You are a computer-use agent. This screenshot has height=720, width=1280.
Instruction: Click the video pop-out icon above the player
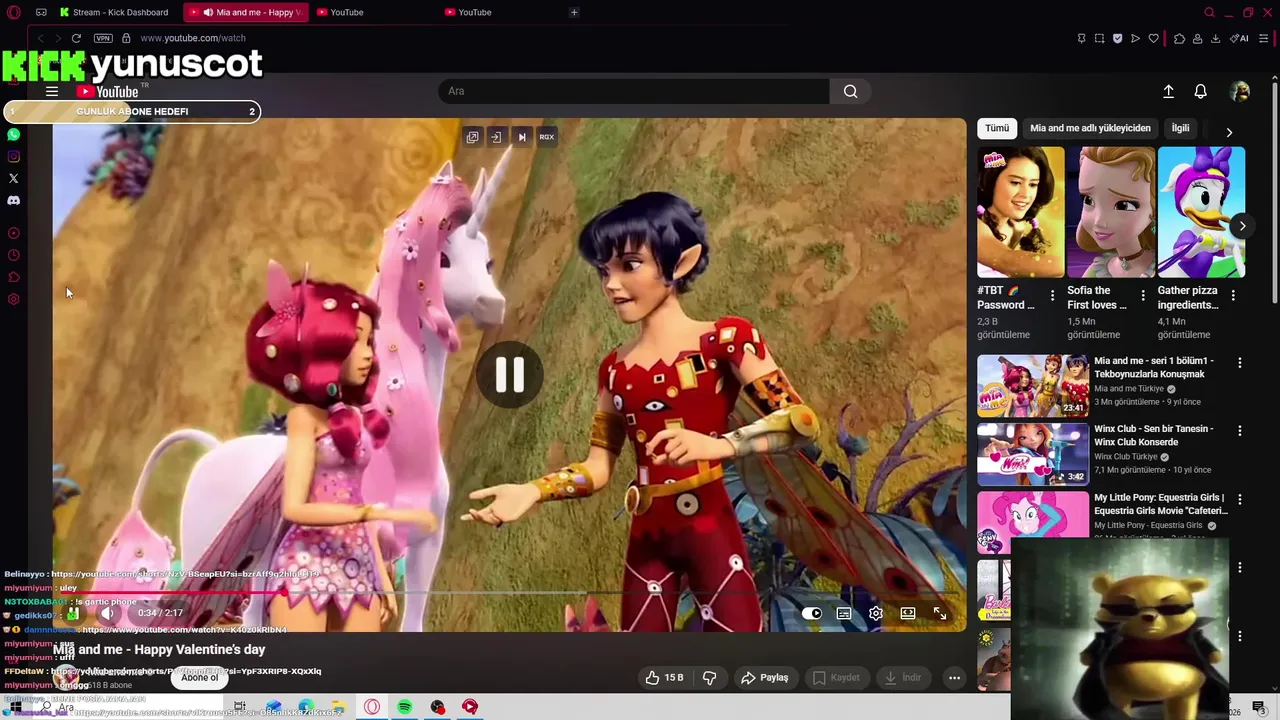472,137
